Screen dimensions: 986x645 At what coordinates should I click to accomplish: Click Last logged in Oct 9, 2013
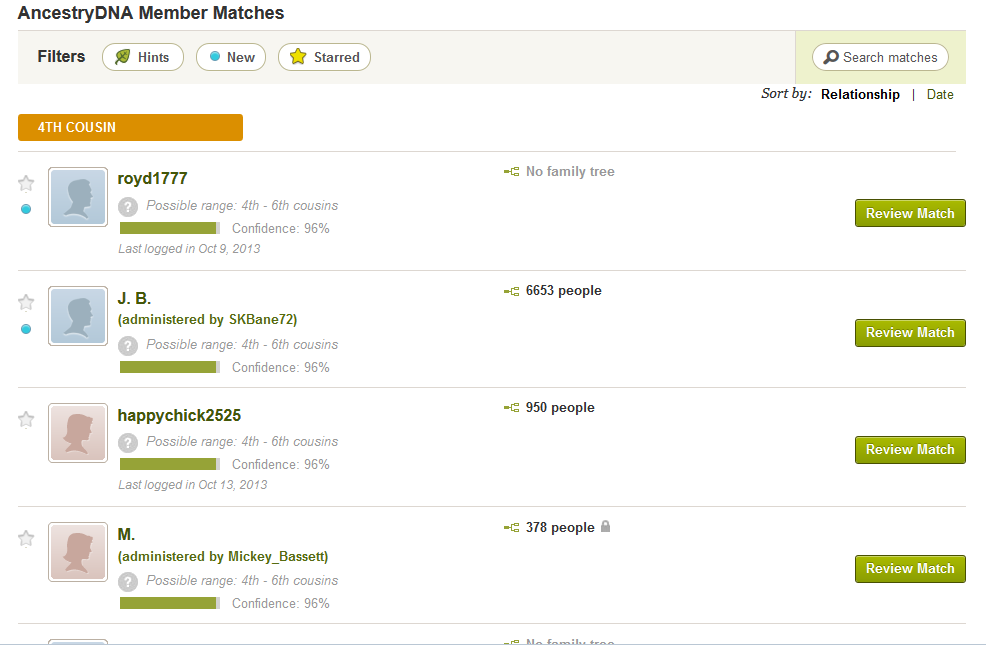pyautogui.click(x=189, y=249)
